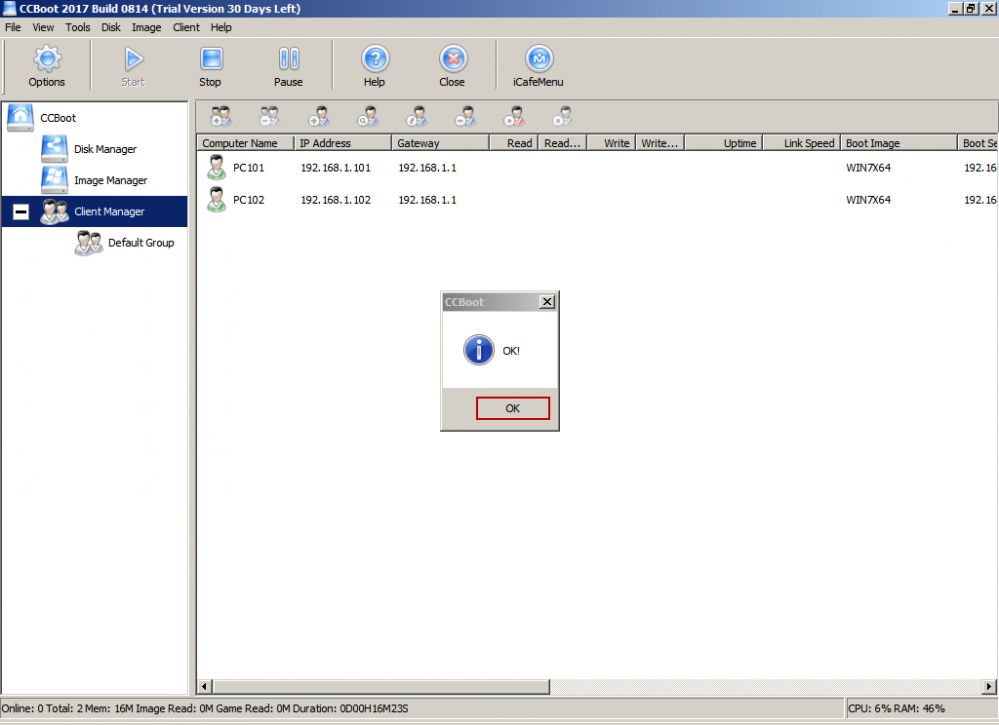This screenshot has height=725, width=999.
Task: Click the 'OK!' message text in the dialog
Action: (x=511, y=351)
